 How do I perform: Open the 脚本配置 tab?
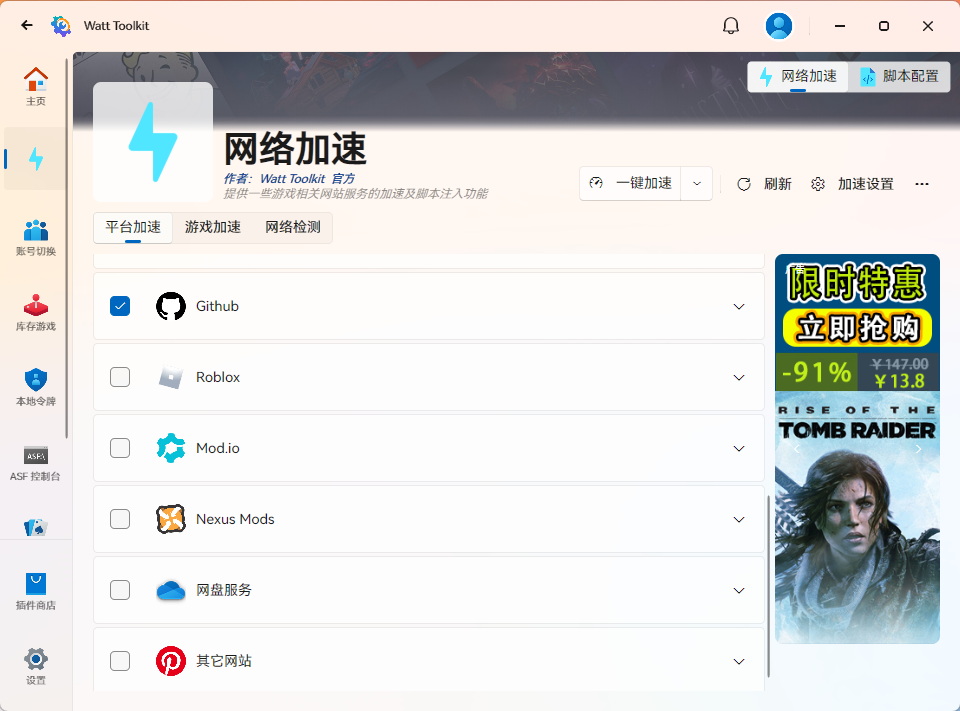point(899,76)
